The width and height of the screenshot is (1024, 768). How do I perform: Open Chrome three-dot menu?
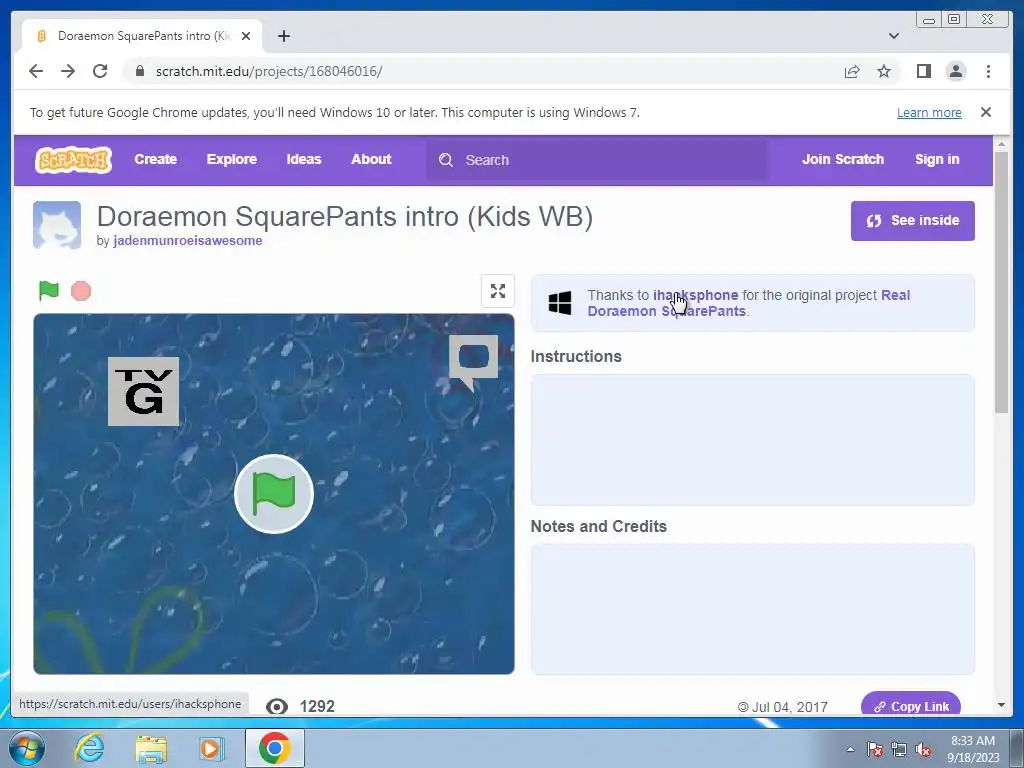(x=988, y=71)
